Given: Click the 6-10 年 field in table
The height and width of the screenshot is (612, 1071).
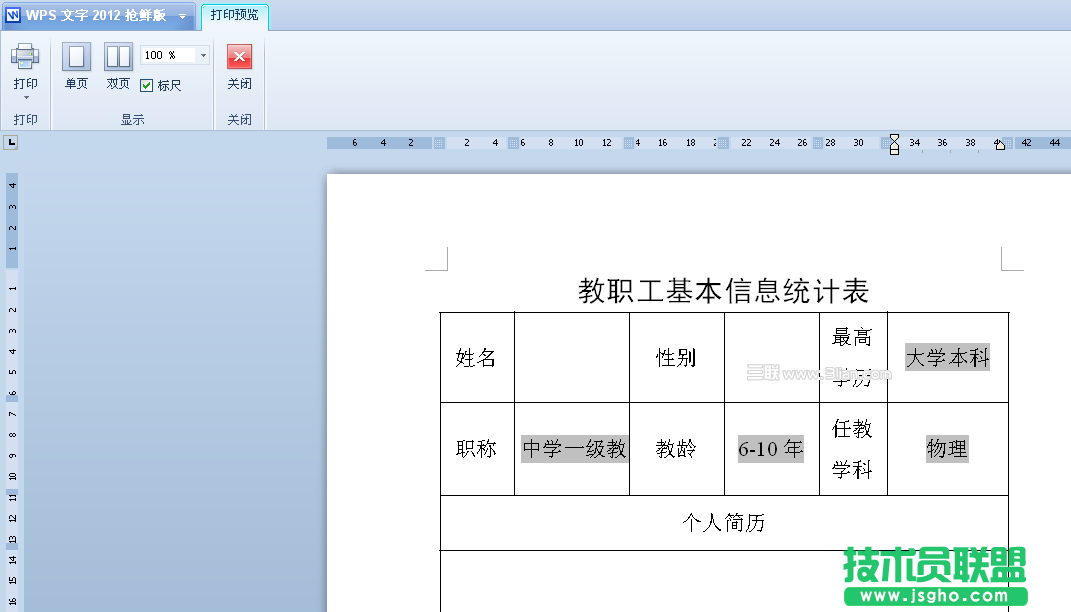Looking at the screenshot, I should click(x=770, y=449).
